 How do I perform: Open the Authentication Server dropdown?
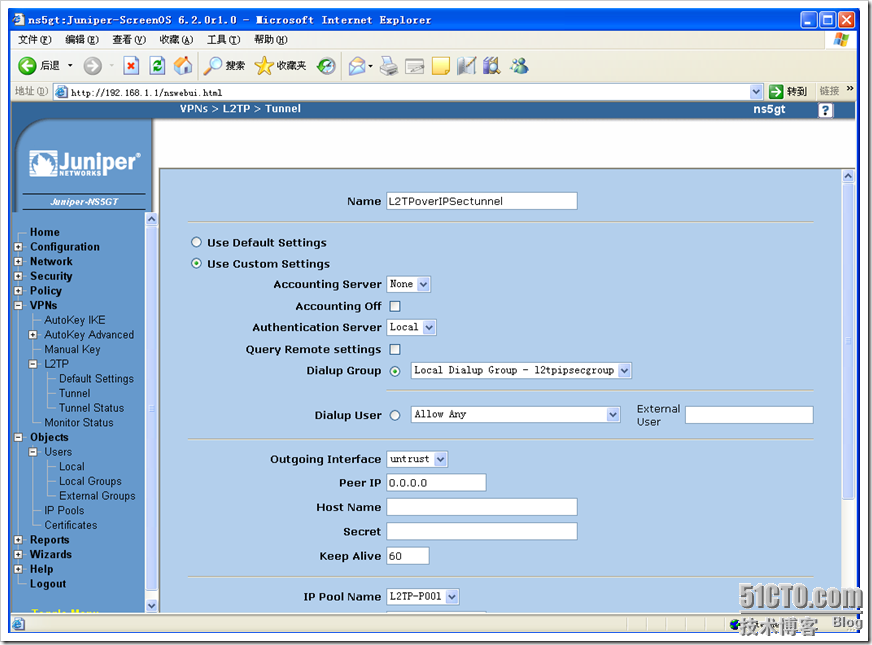tap(412, 328)
